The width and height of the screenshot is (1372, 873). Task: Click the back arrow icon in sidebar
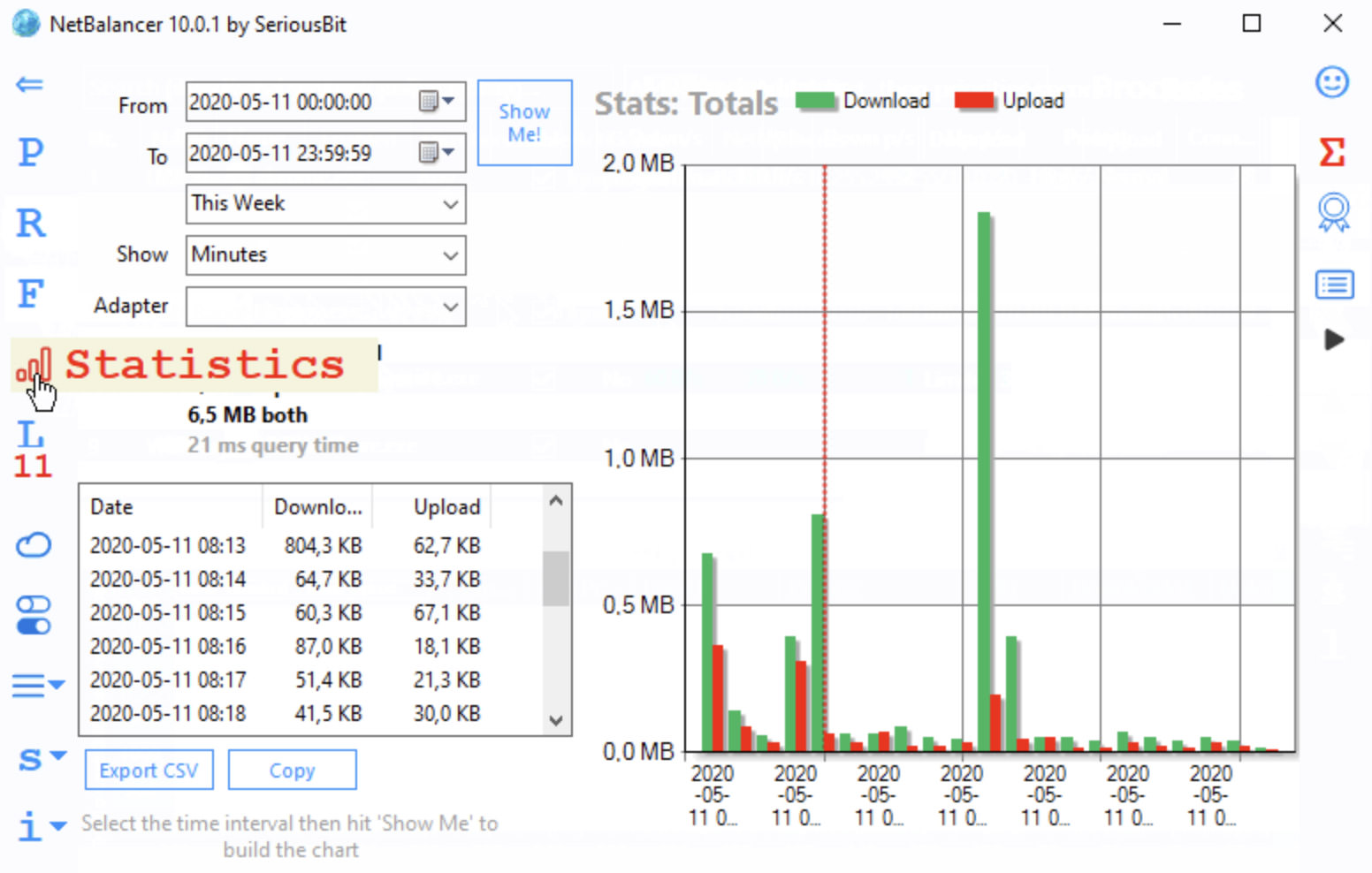(x=29, y=85)
